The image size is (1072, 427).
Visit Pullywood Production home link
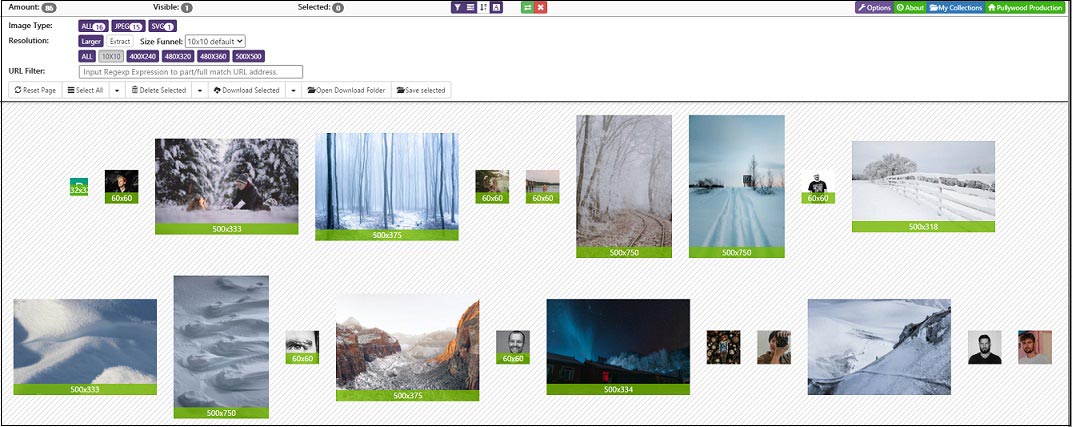[1025, 8]
